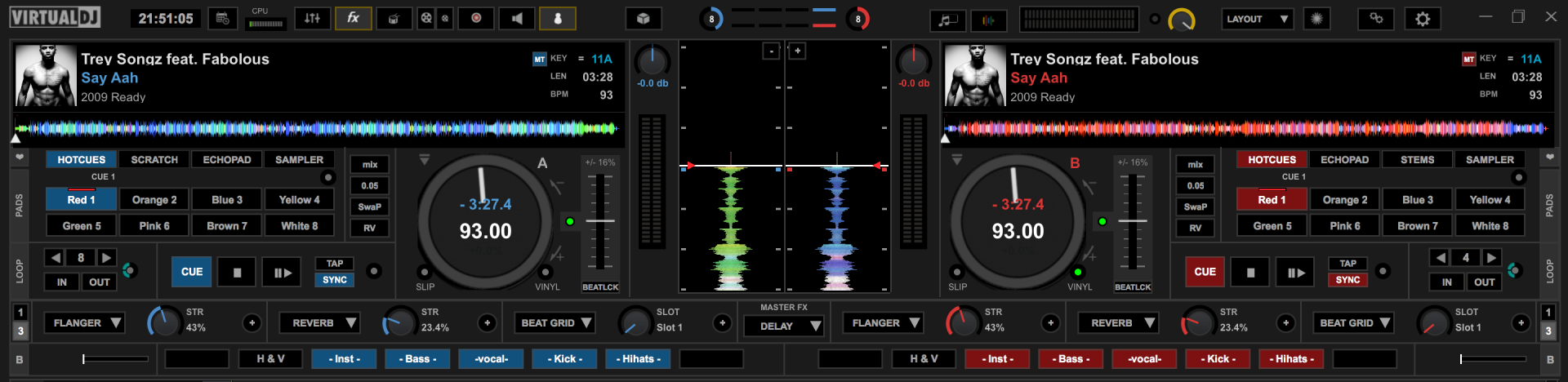1568x382 pixels.
Task: Click the SwaP button on deck B
Action: [1196, 207]
